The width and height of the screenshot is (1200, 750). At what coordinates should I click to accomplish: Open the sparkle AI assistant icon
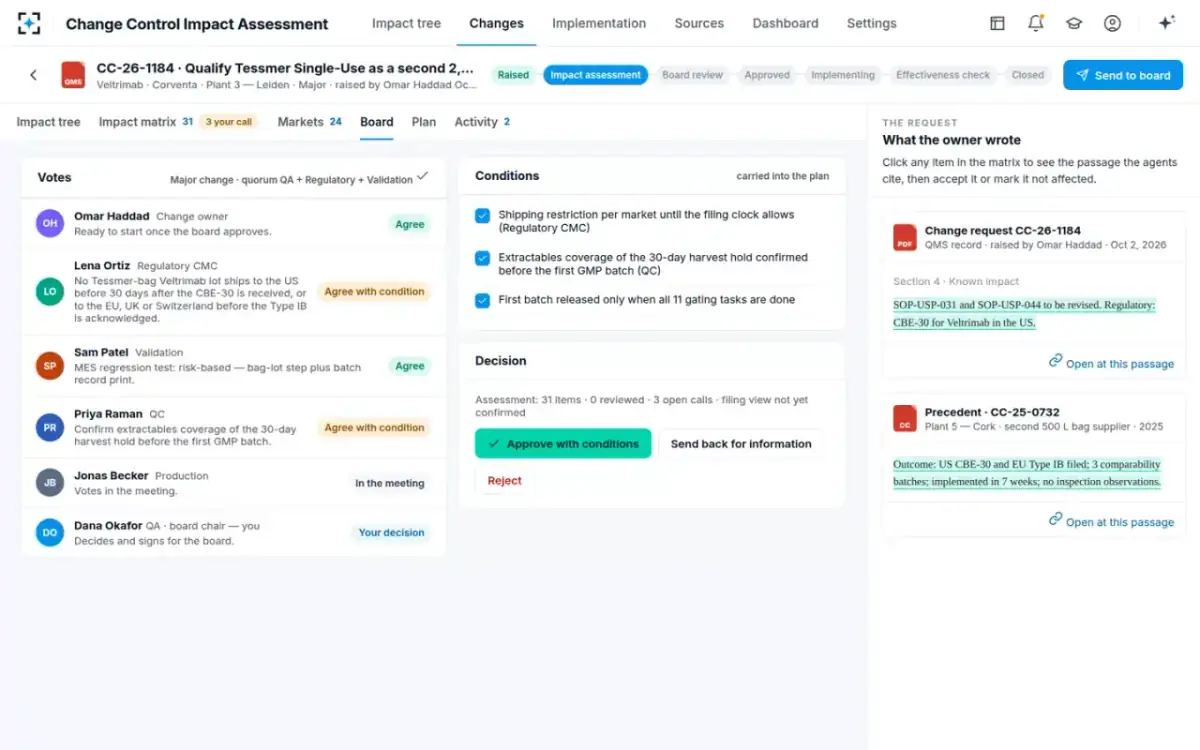1166,23
